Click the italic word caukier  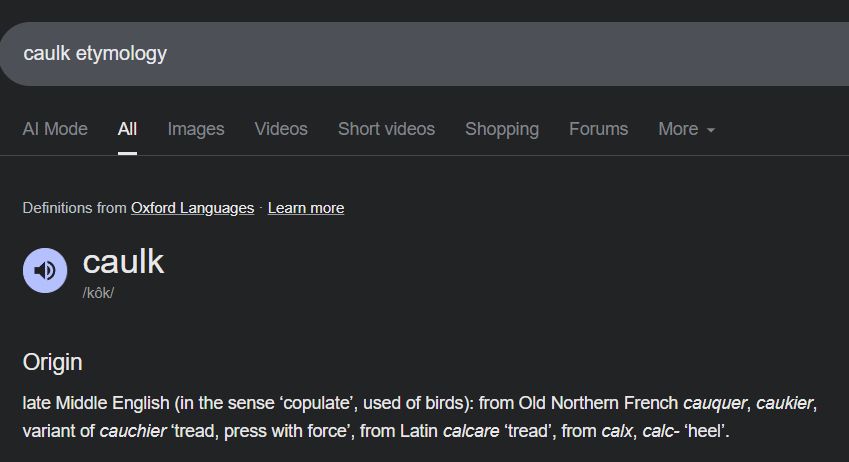(x=785, y=404)
